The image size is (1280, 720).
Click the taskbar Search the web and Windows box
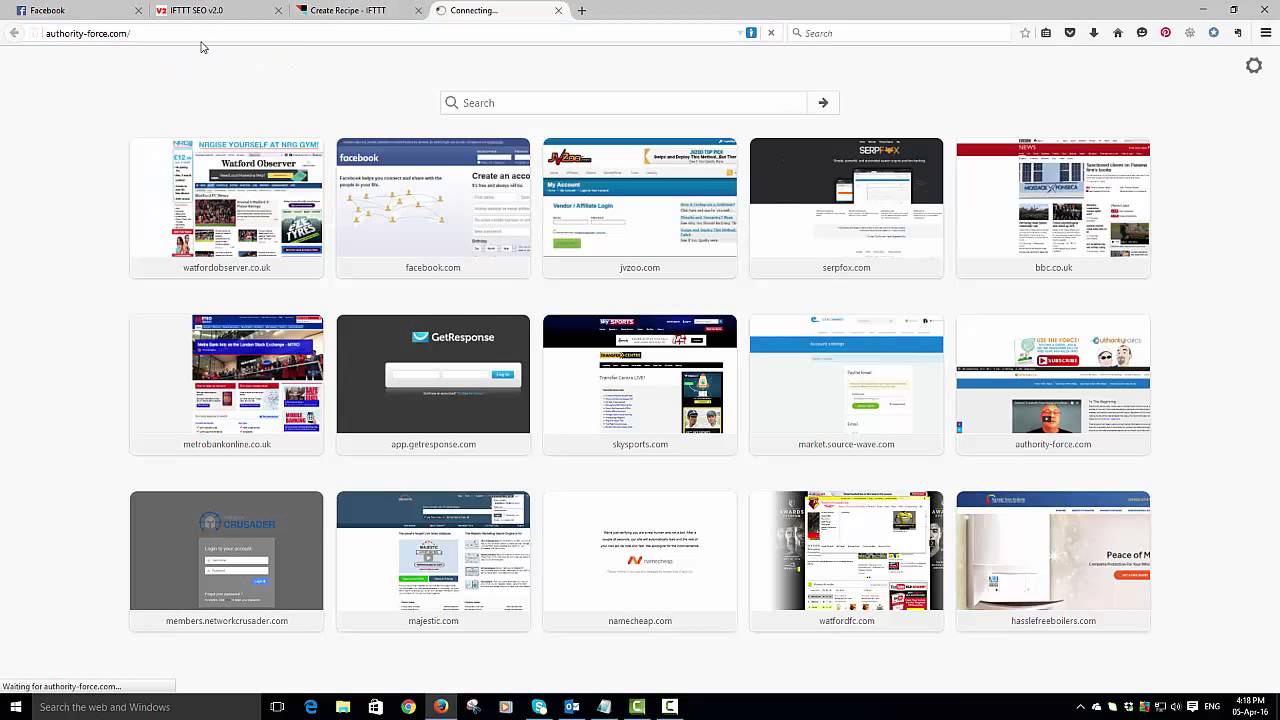pos(146,707)
